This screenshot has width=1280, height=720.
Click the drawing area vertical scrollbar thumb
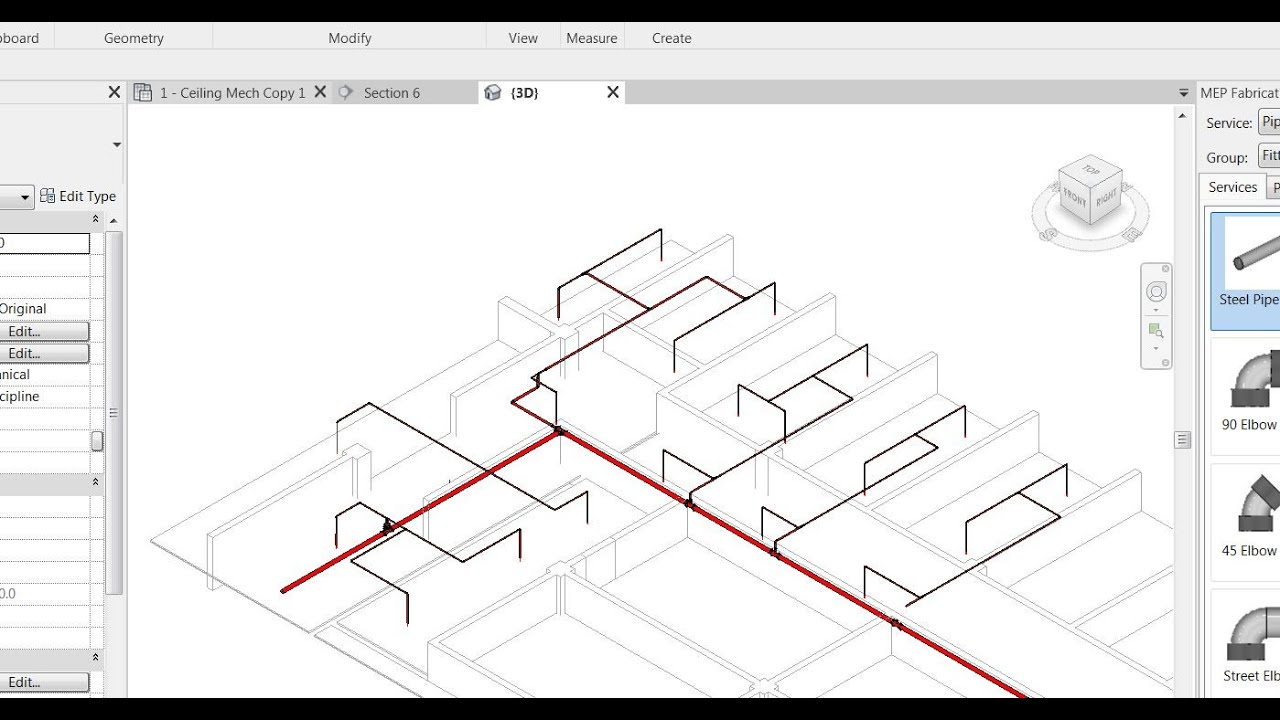pyautogui.click(x=1183, y=440)
